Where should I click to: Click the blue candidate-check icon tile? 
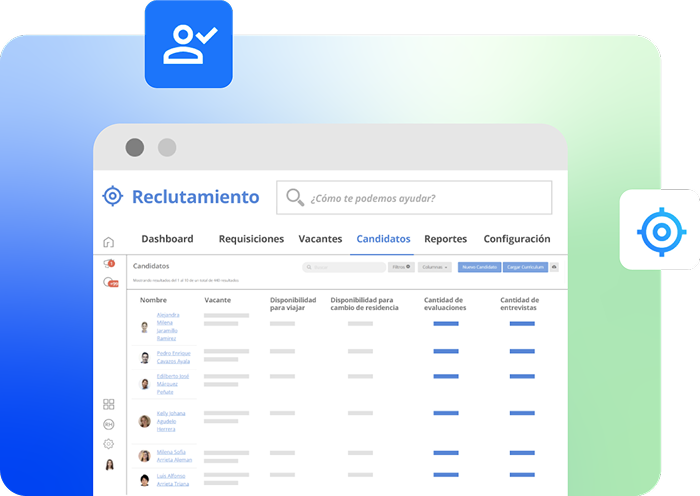click(x=188, y=44)
